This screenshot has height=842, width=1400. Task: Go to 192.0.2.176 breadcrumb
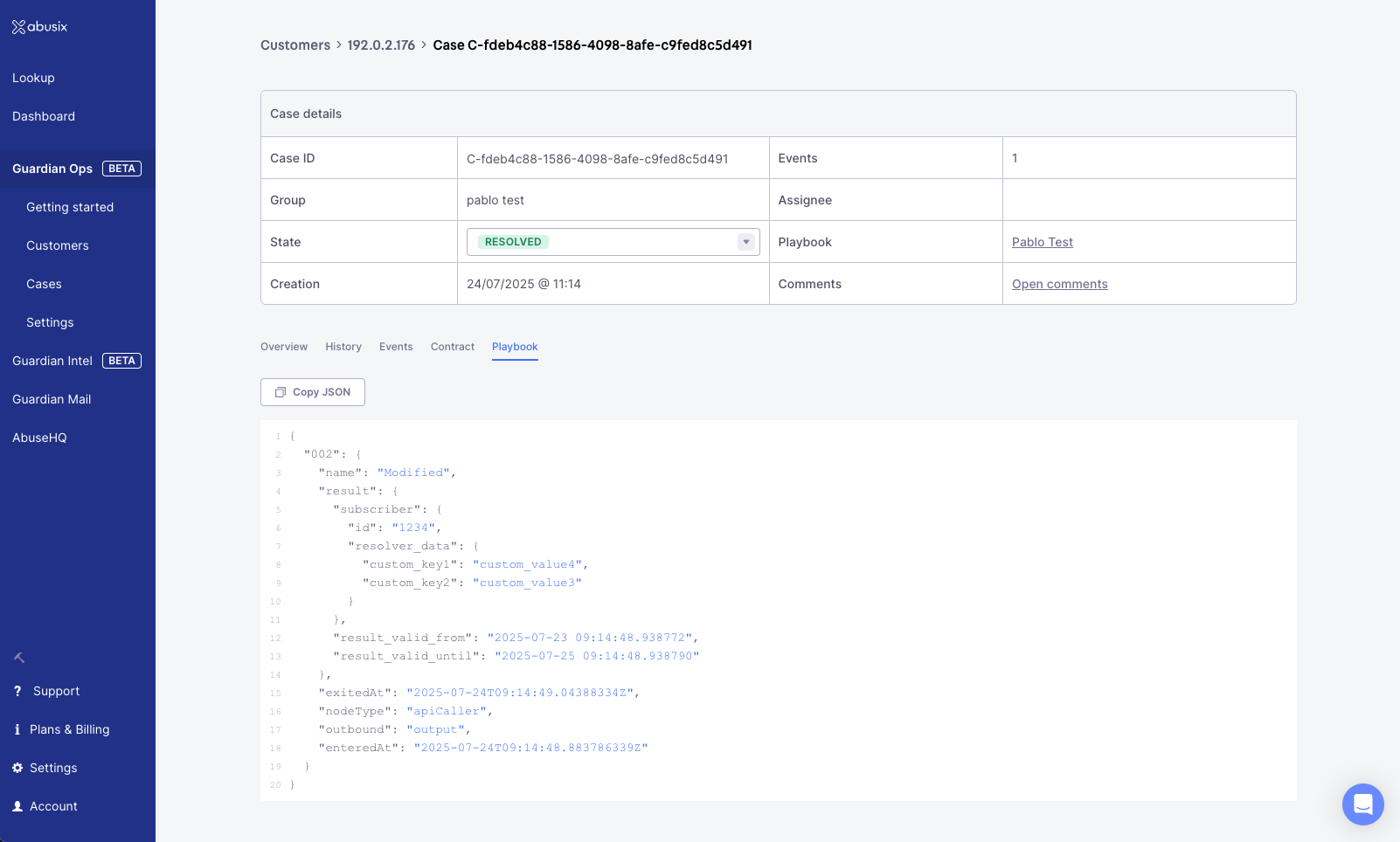click(381, 45)
